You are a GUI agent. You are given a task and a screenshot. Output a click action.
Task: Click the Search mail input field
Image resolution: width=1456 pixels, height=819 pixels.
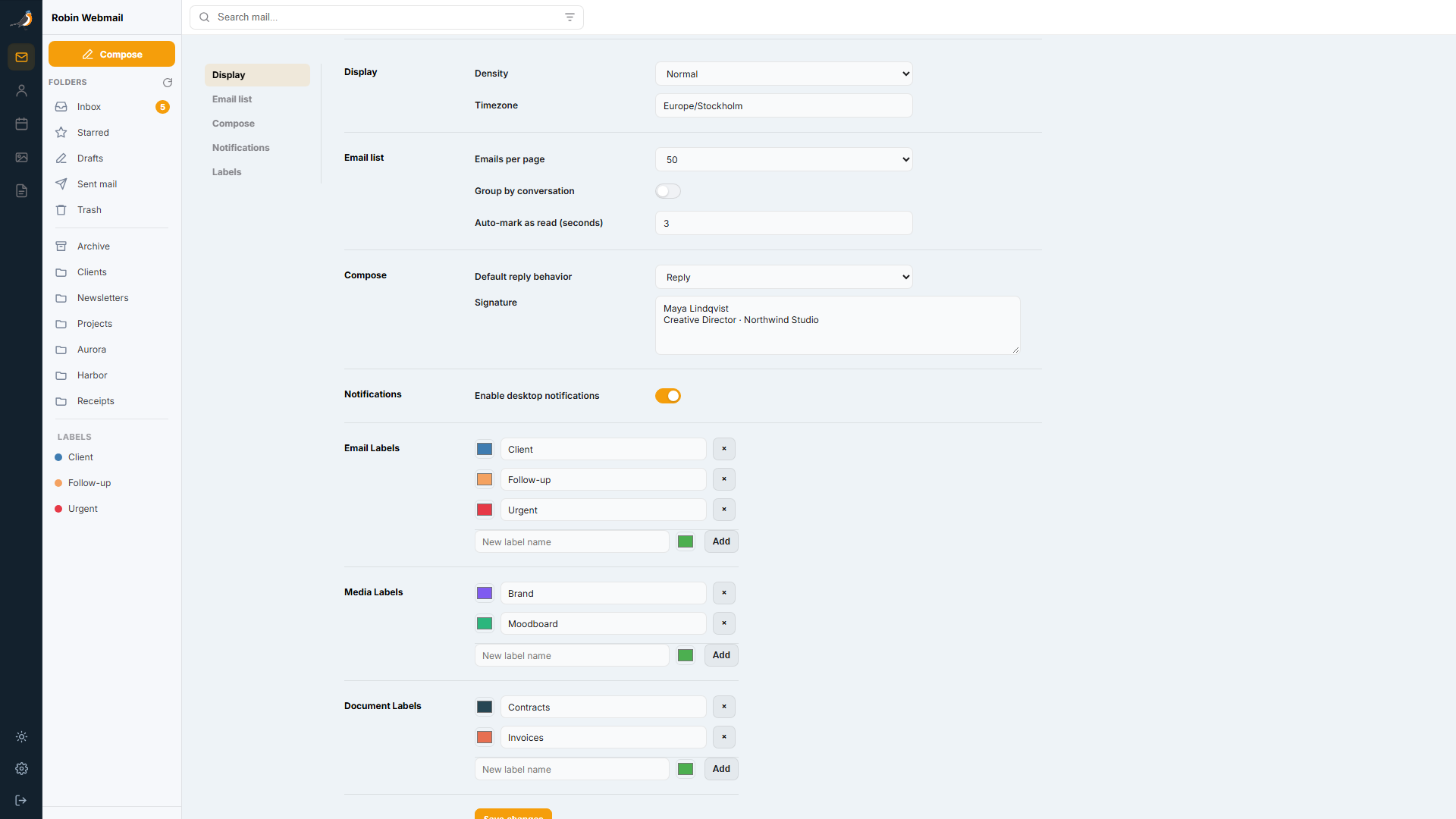387,17
